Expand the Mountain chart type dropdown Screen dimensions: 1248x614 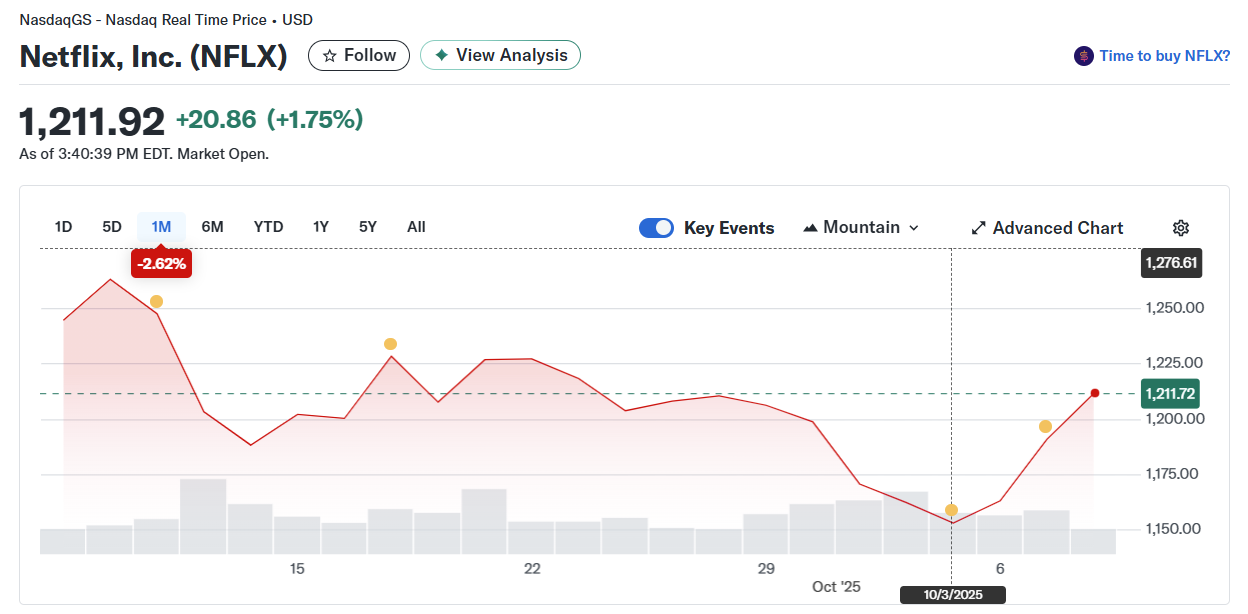(861, 228)
